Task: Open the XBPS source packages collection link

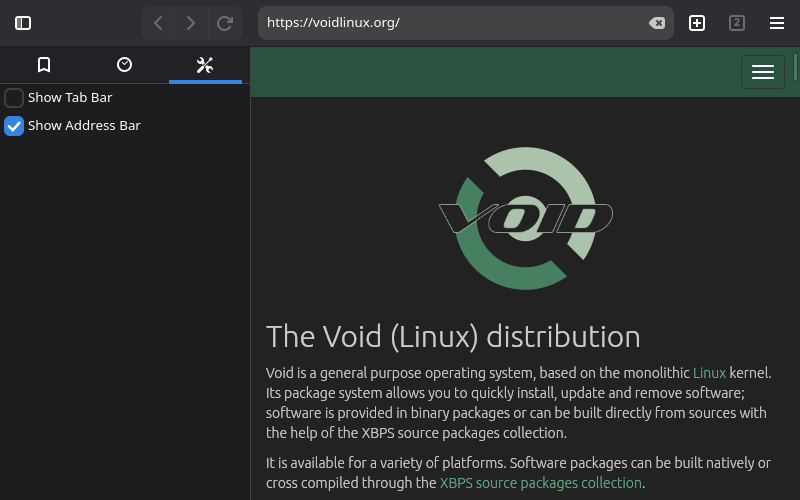Action: 540,483
